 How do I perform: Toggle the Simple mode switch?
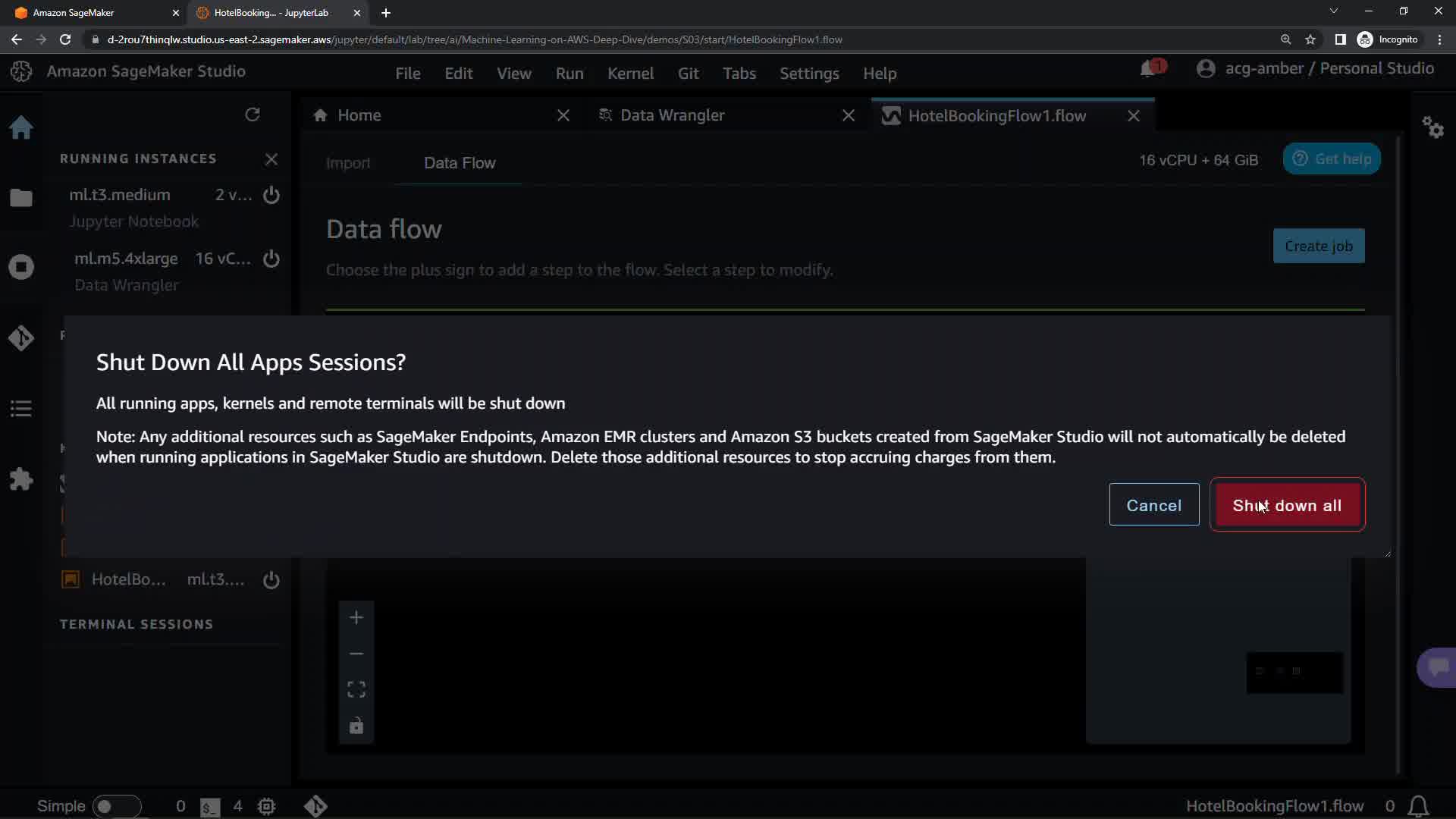click(x=116, y=806)
